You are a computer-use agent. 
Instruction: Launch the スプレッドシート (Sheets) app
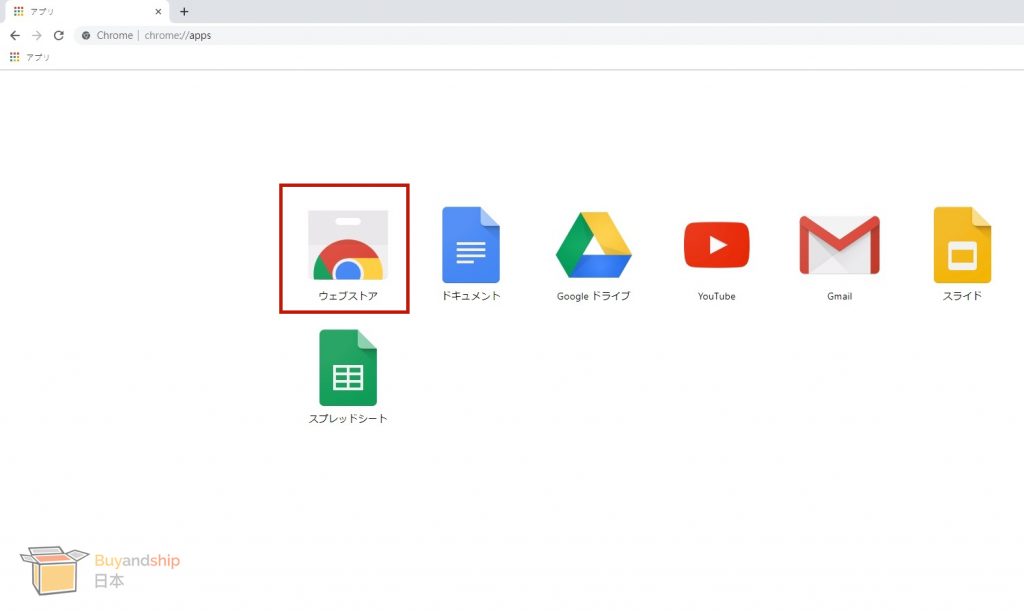point(348,368)
